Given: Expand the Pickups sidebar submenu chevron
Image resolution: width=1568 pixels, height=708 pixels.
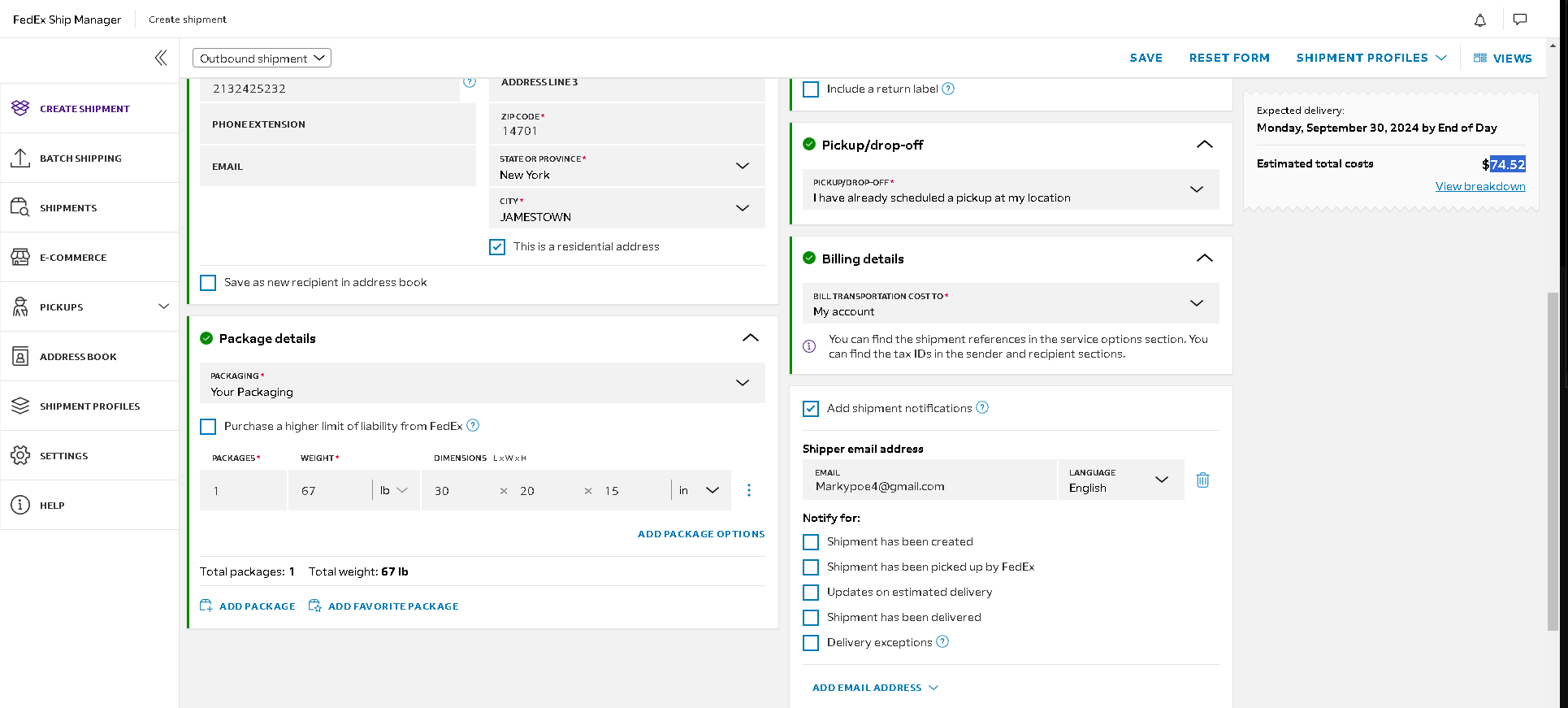Looking at the screenshot, I should 163,306.
